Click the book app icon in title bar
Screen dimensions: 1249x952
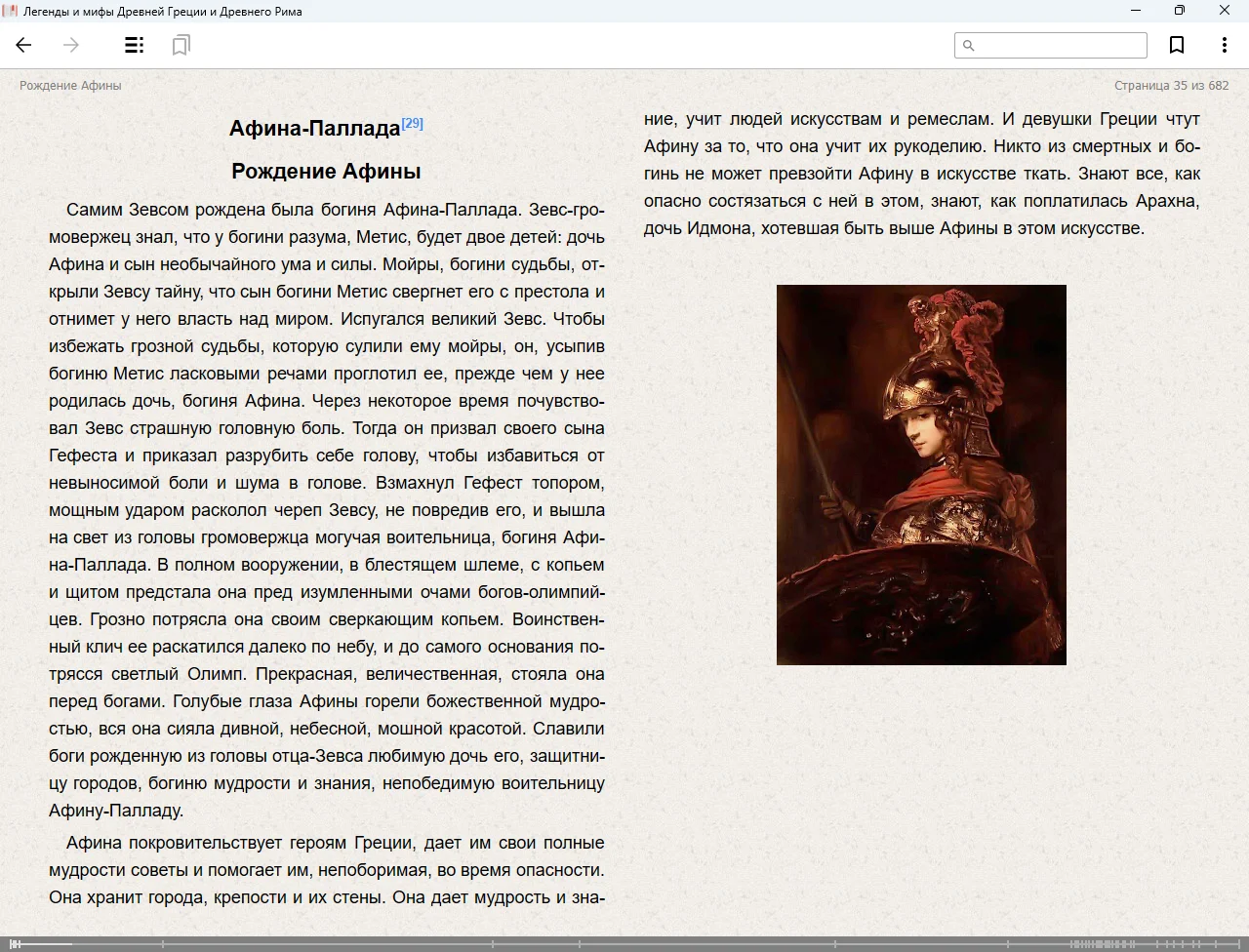click(11, 11)
